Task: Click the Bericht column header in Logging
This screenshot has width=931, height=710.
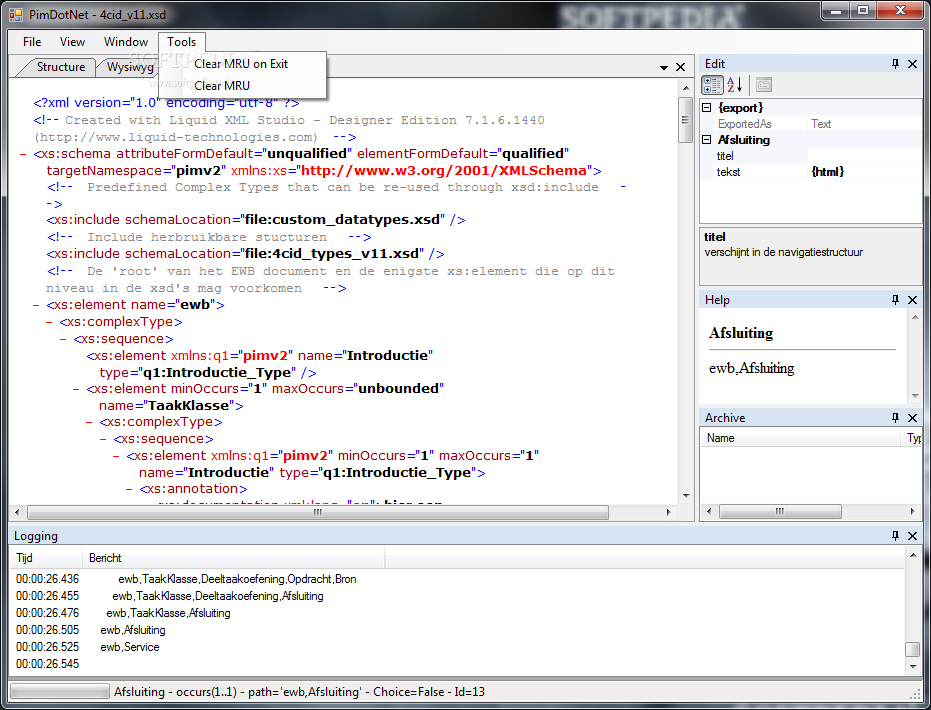Action: pyautogui.click(x=233, y=558)
